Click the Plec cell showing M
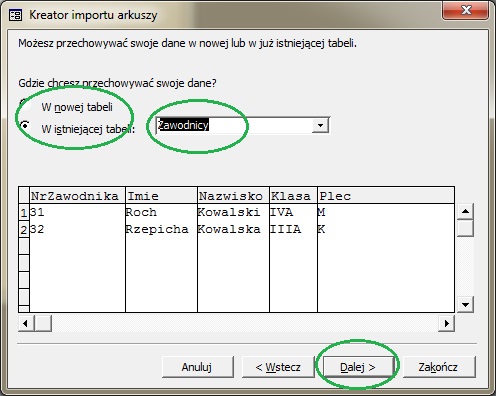Viewport: 496px width, 396px height. (386, 212)
